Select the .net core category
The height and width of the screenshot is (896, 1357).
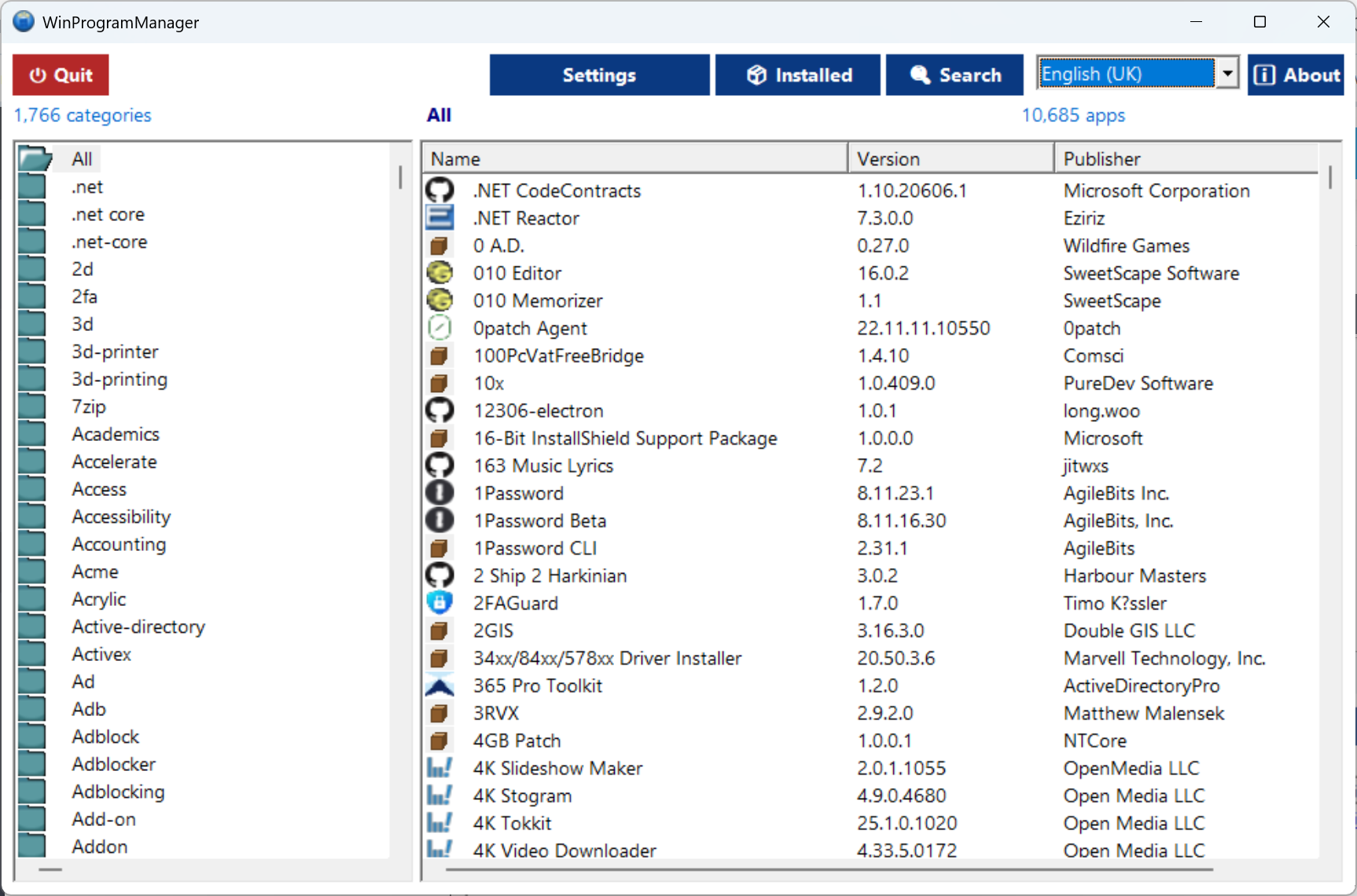pyautogui.click(x=108, y=214)
